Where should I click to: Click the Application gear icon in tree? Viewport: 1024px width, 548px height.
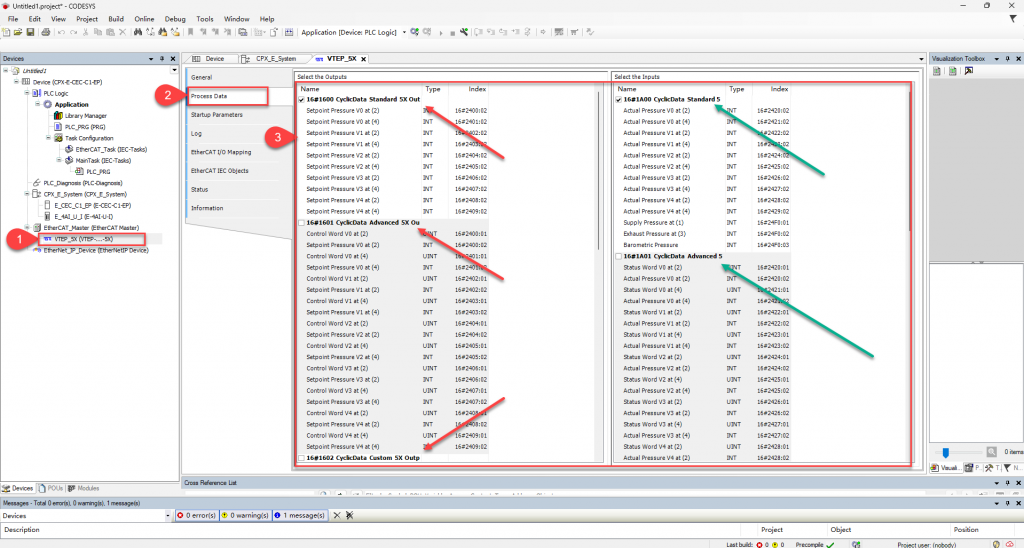pyautogui.click(x=48, y=105)
